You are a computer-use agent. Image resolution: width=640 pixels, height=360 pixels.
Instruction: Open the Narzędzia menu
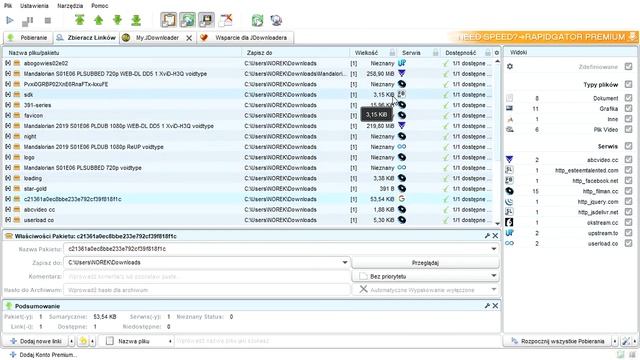tap(70, 6)
